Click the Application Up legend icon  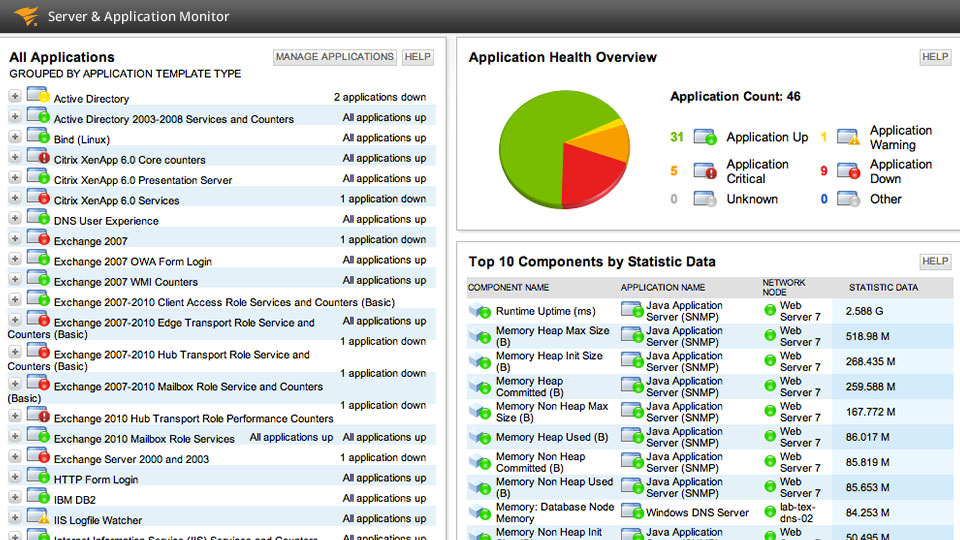705,137
